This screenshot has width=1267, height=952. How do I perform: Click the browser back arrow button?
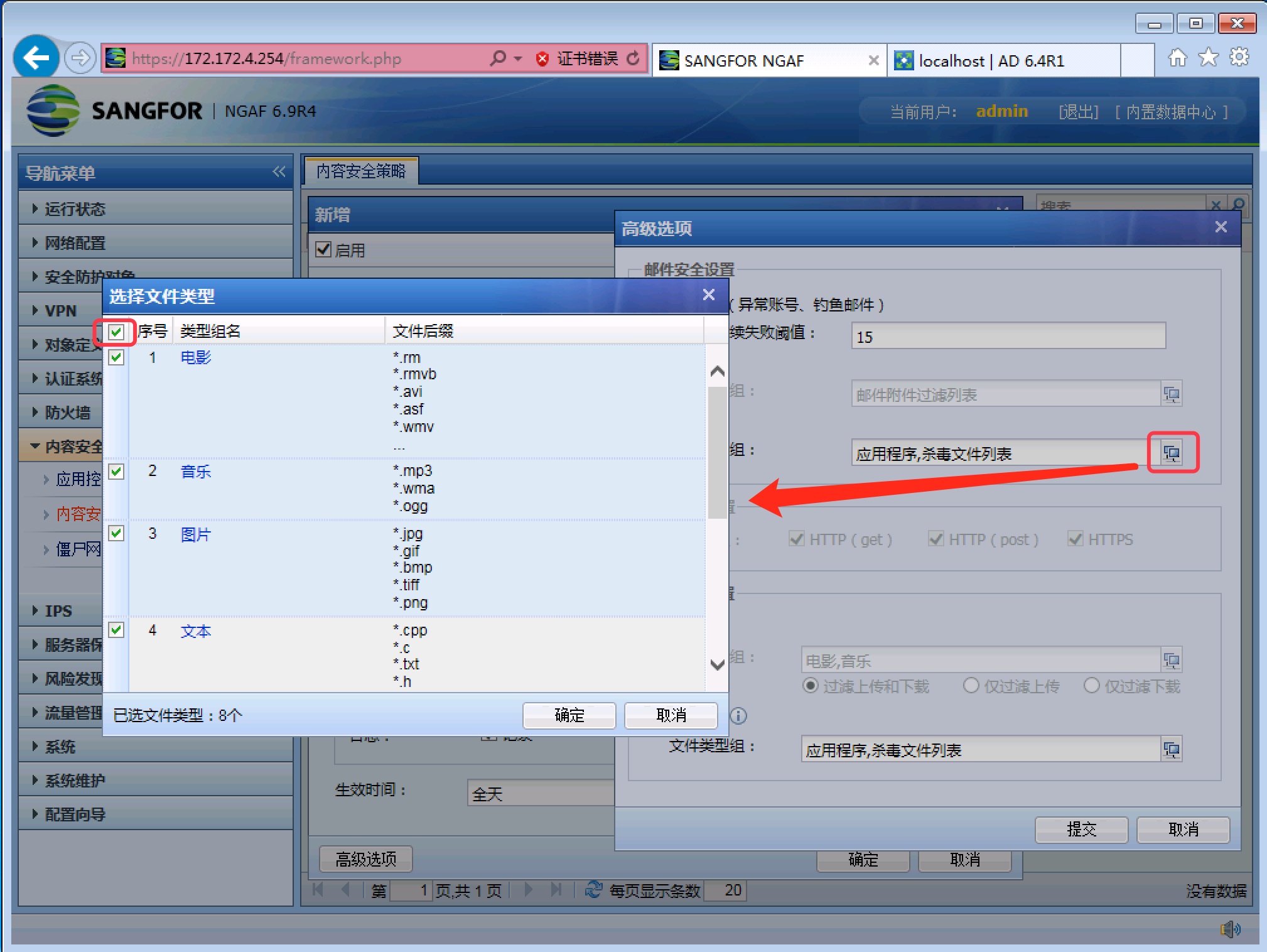(x=36, y=58)
